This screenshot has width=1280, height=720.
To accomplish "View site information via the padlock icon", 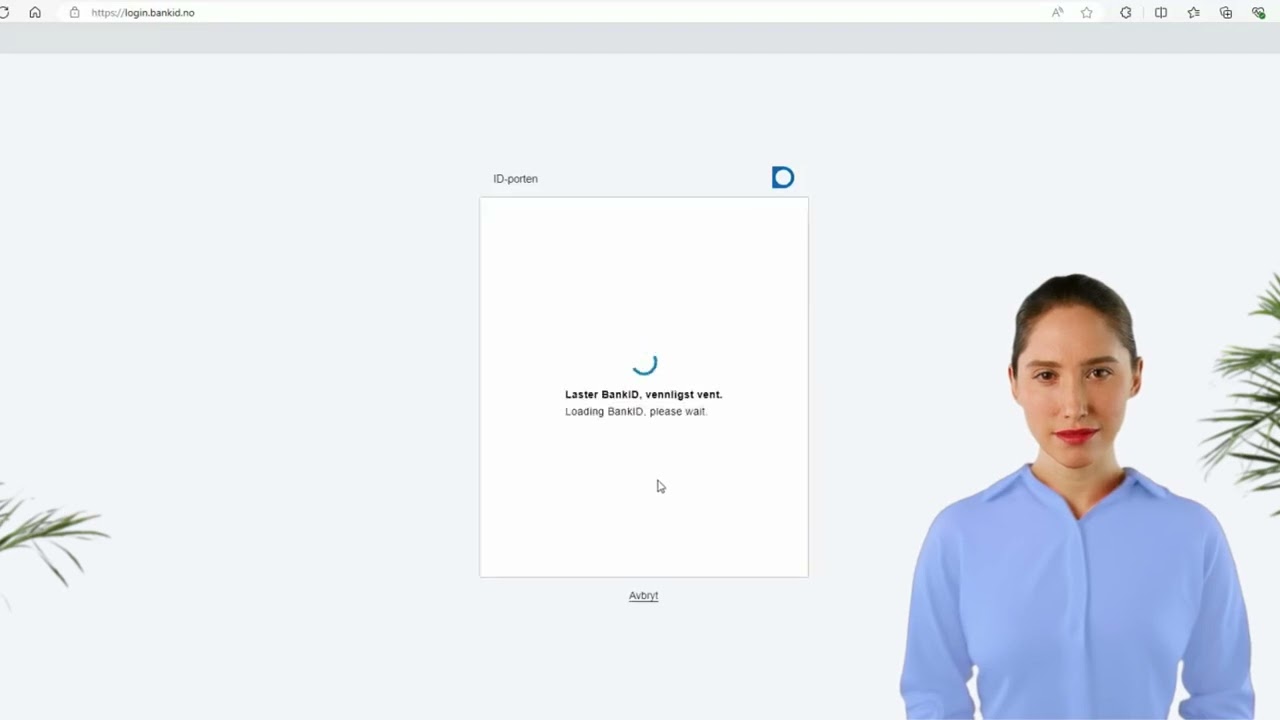I will pyautogui.click(x=74, y=12).
